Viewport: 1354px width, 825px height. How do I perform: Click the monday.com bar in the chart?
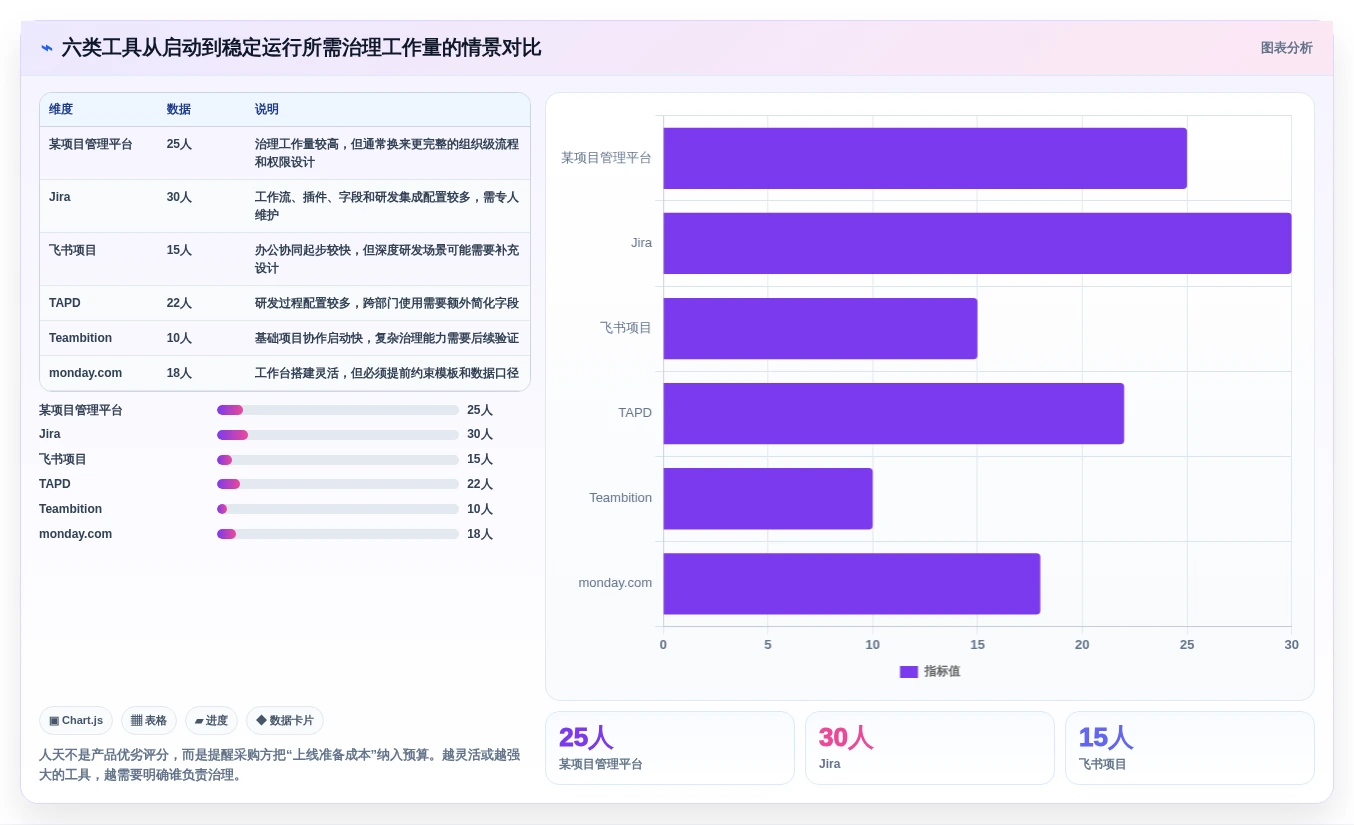click(x=851, y=584)
